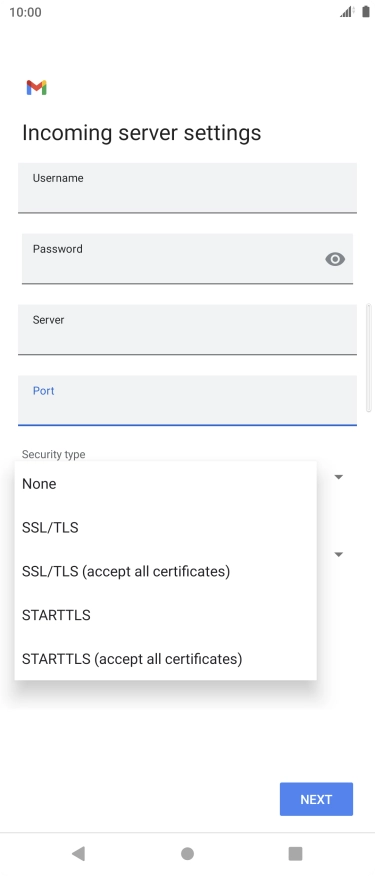The image size is (375, 876).
Task: Focus the Username input field
Action: click(x=187, y=188)
